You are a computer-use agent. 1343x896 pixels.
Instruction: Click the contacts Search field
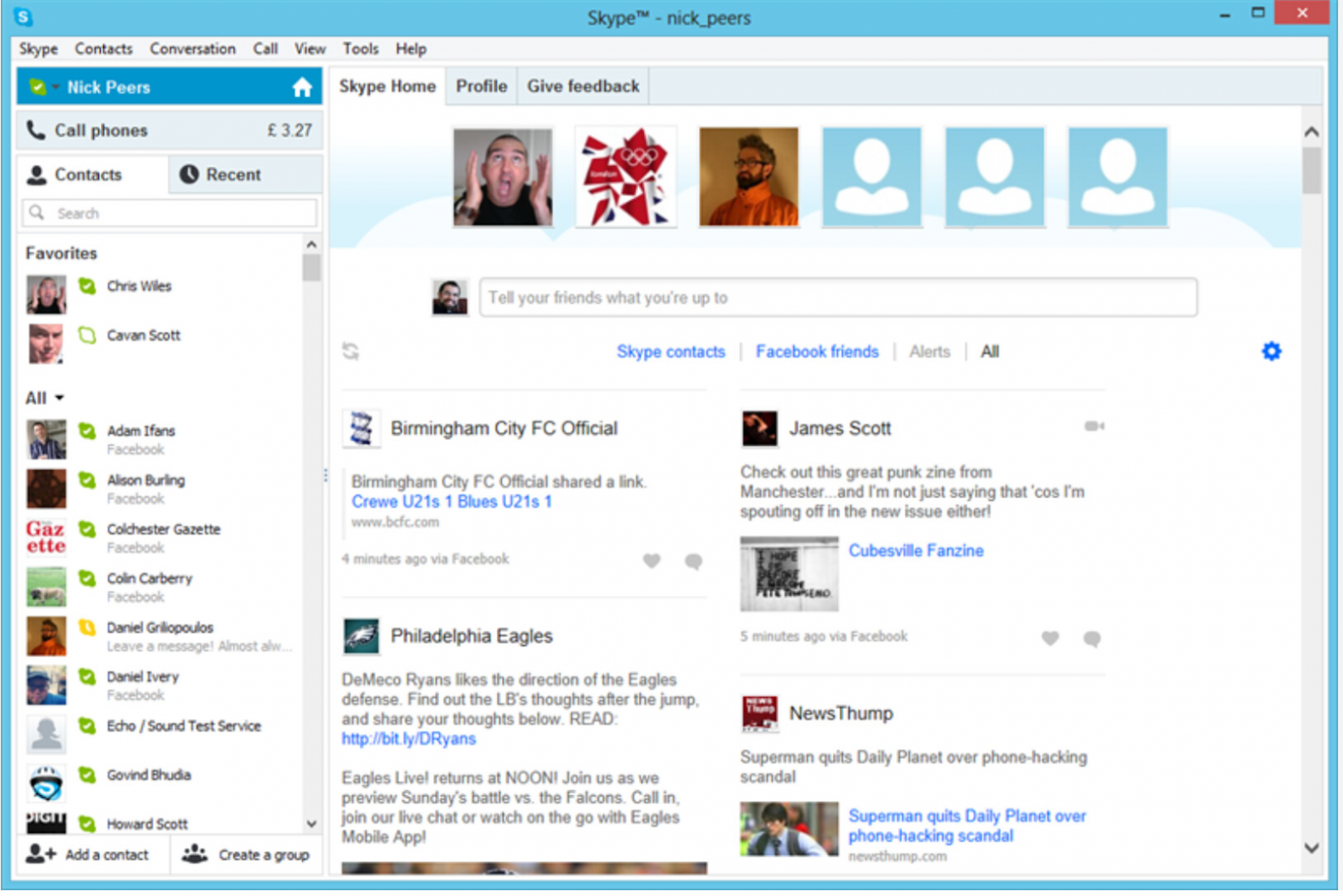pos(170,213)
